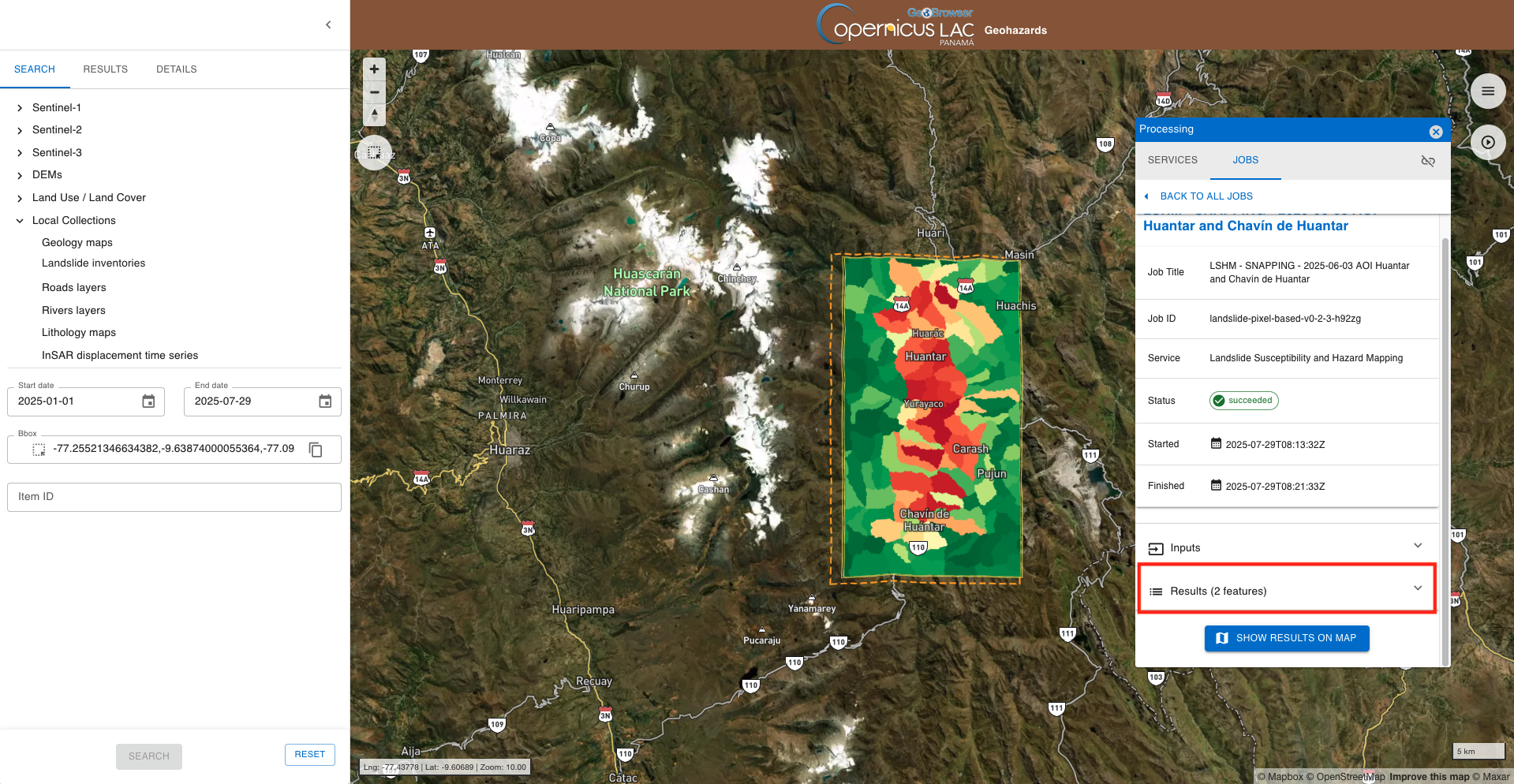Click SHOW RESULTS ON MAP button
Image resolution: width=1514 pixels, height=784 pixels.
pyautogui.click(x=1286, y=638)
